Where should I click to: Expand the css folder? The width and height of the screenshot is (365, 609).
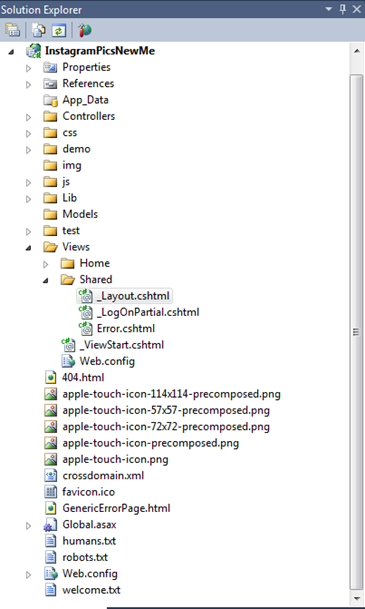[28, 133]
